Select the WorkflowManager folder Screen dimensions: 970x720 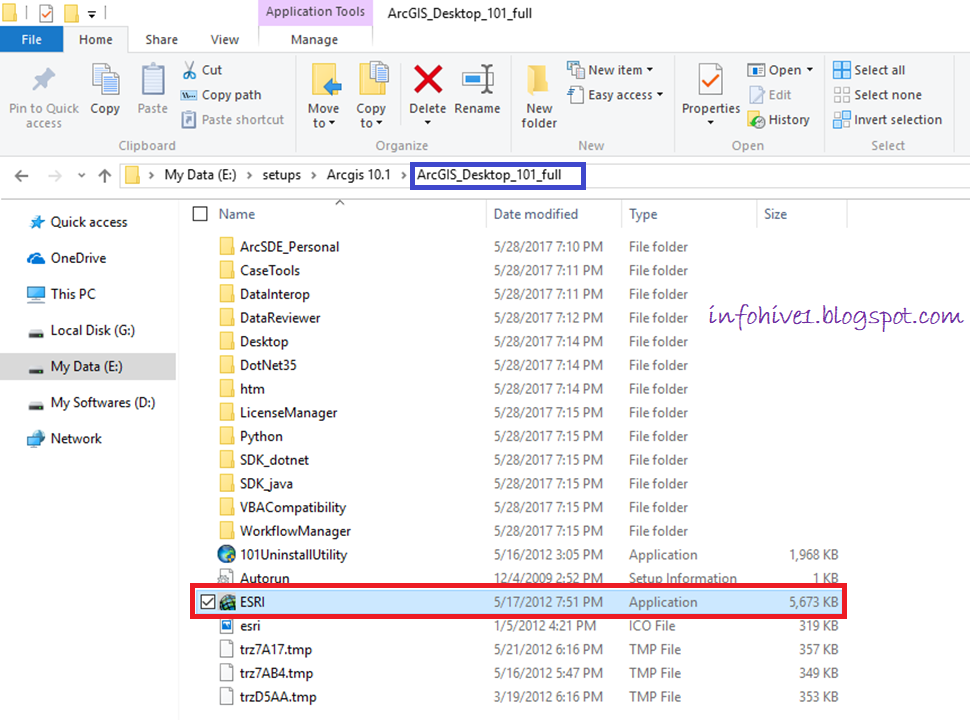tap(295, 531)
